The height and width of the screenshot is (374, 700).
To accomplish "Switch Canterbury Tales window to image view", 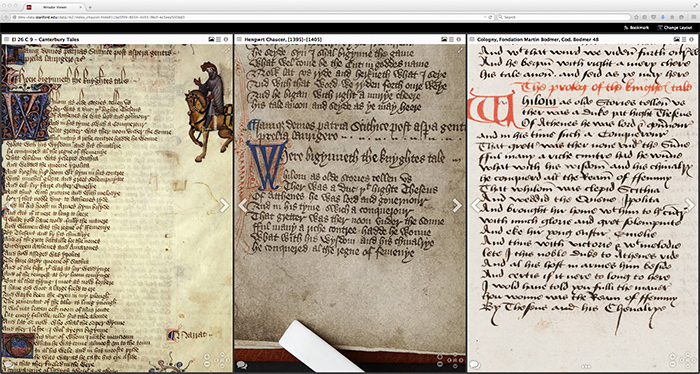I will tap(211, 39).
